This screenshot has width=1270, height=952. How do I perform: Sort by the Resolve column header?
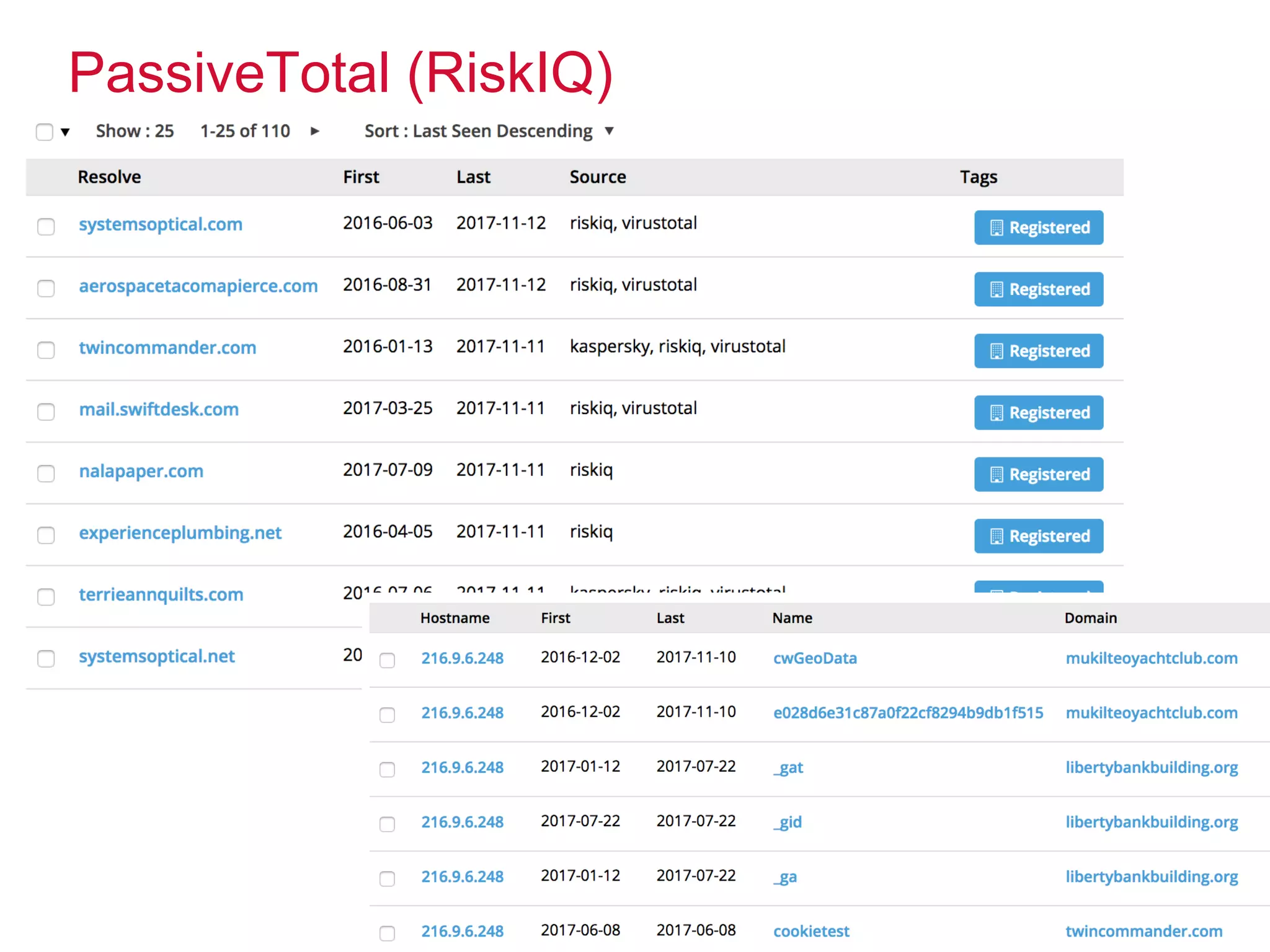[x=109, y=177]
